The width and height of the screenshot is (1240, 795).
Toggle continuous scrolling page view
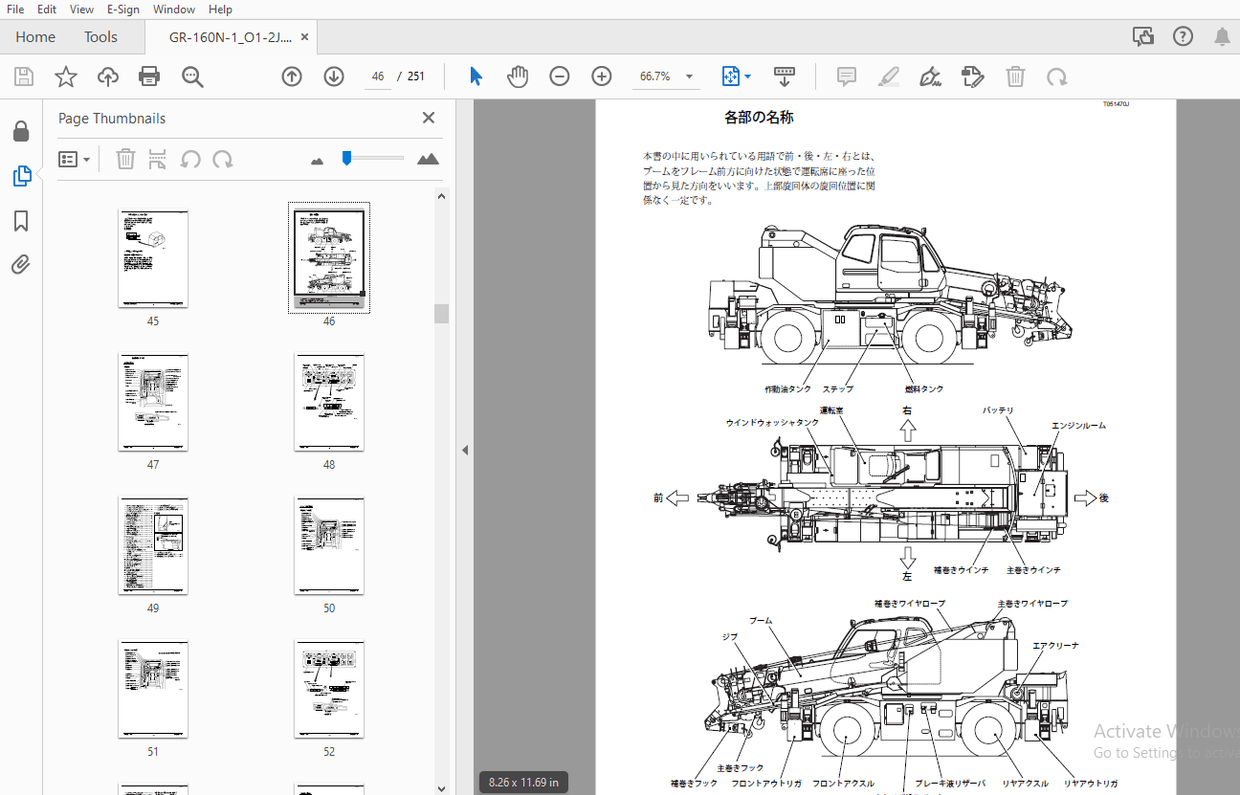[x=784, y=76]
